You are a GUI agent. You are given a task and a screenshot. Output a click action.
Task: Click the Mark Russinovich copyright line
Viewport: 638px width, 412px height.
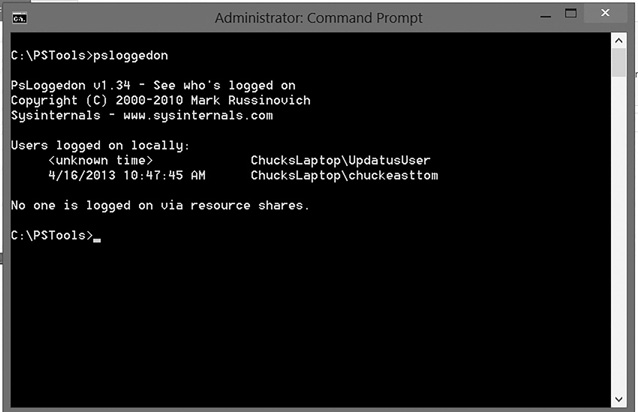click(160, 100)
